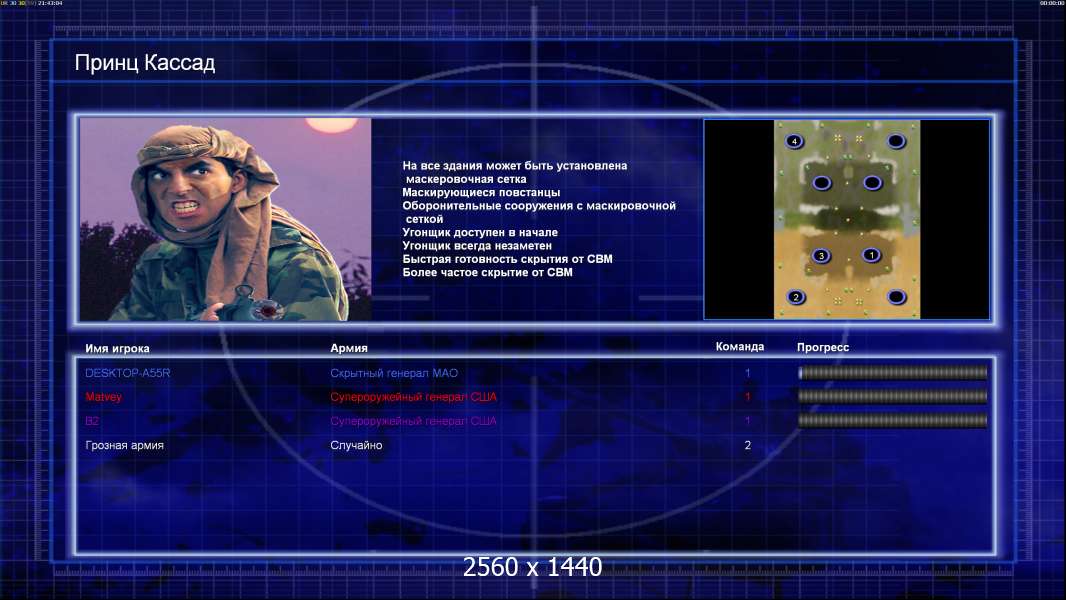Select player Matvey in the list

tap(103, 397)
